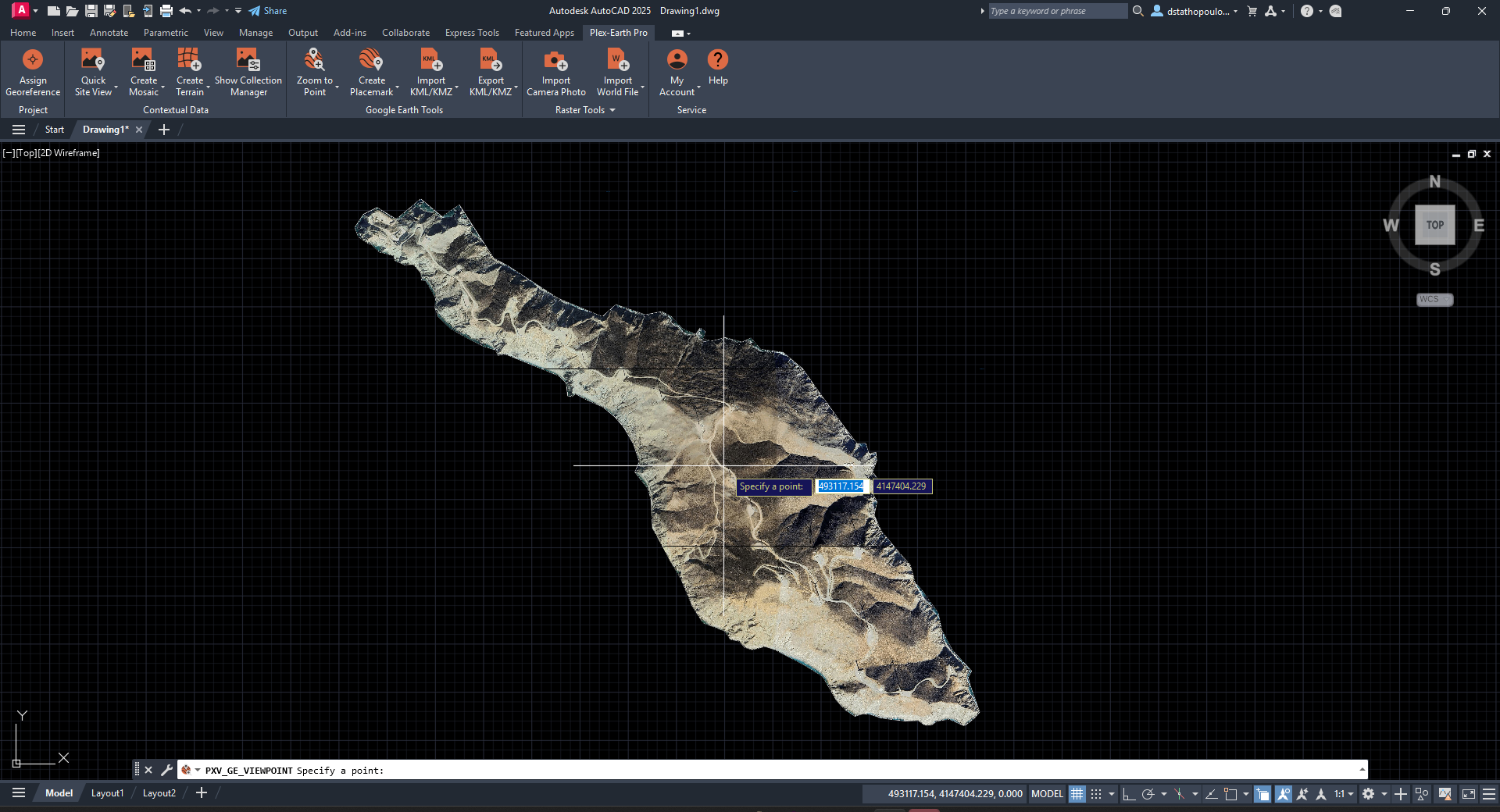This screenshot has height=812, width=1500.
Task: Open the Quick Site View tool
Action: (93, 72)
